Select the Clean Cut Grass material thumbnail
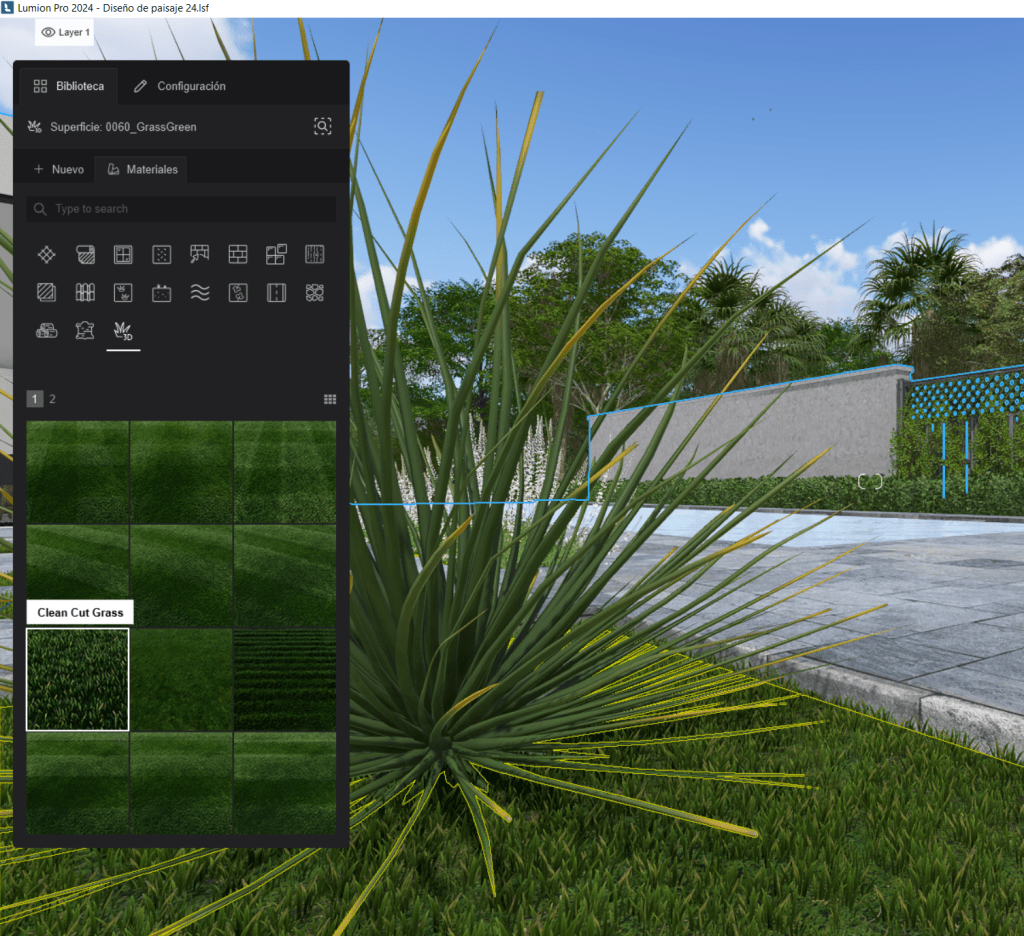This screenshot has height=936, width=1024. (77, 678)
